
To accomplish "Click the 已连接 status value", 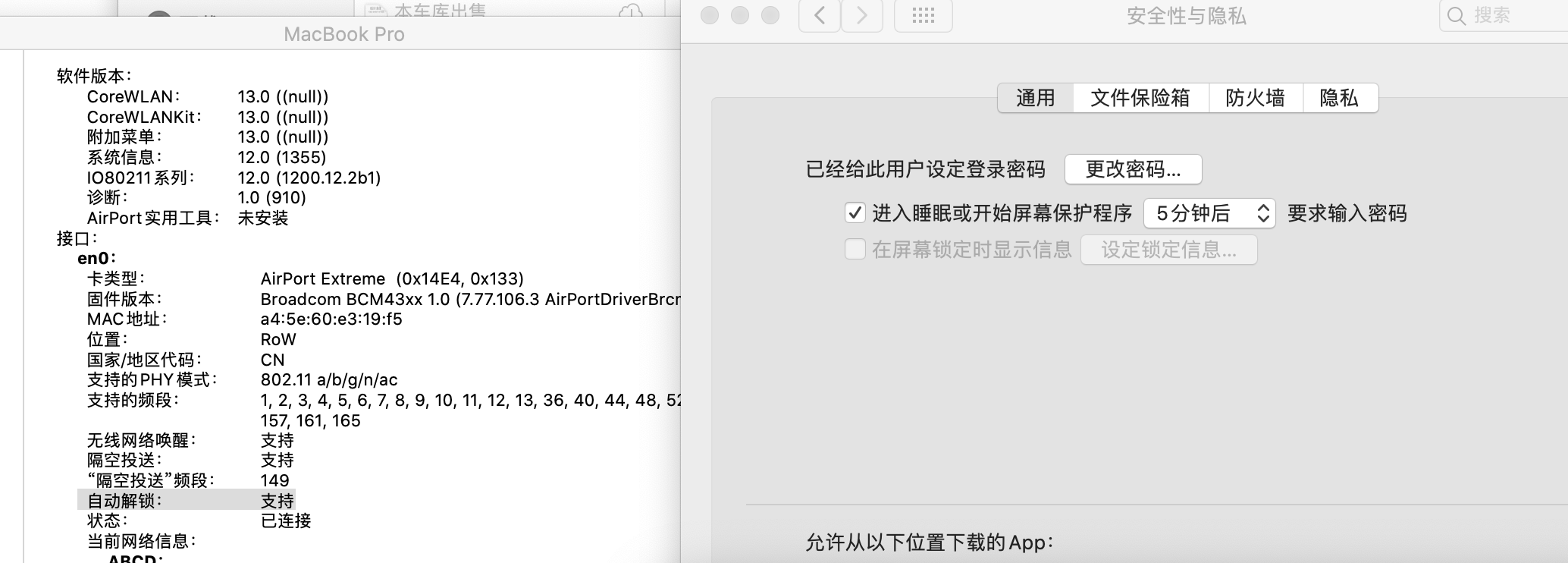I will 286,521.
